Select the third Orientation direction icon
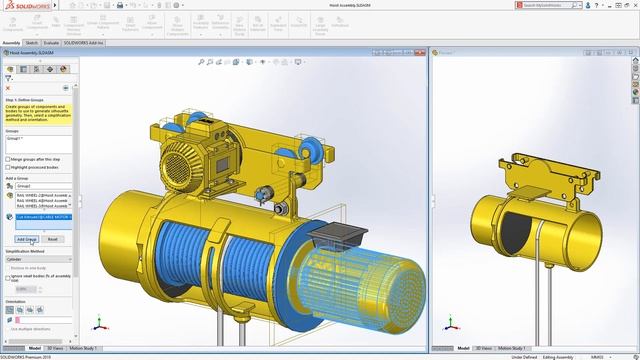640x360 pixels. [x=30, y=310]
